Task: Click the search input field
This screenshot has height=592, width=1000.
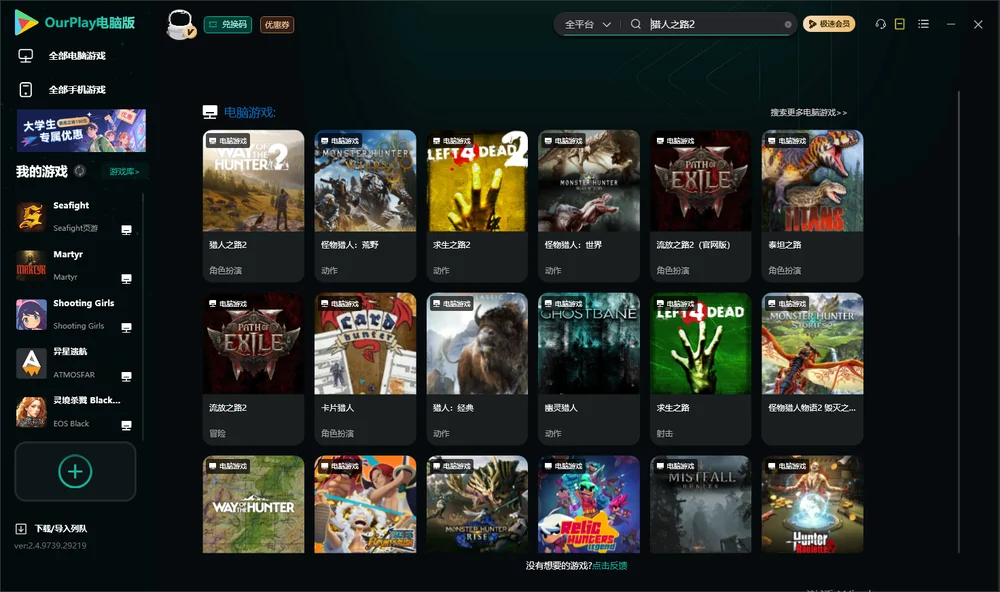Action: pos(716,24)
